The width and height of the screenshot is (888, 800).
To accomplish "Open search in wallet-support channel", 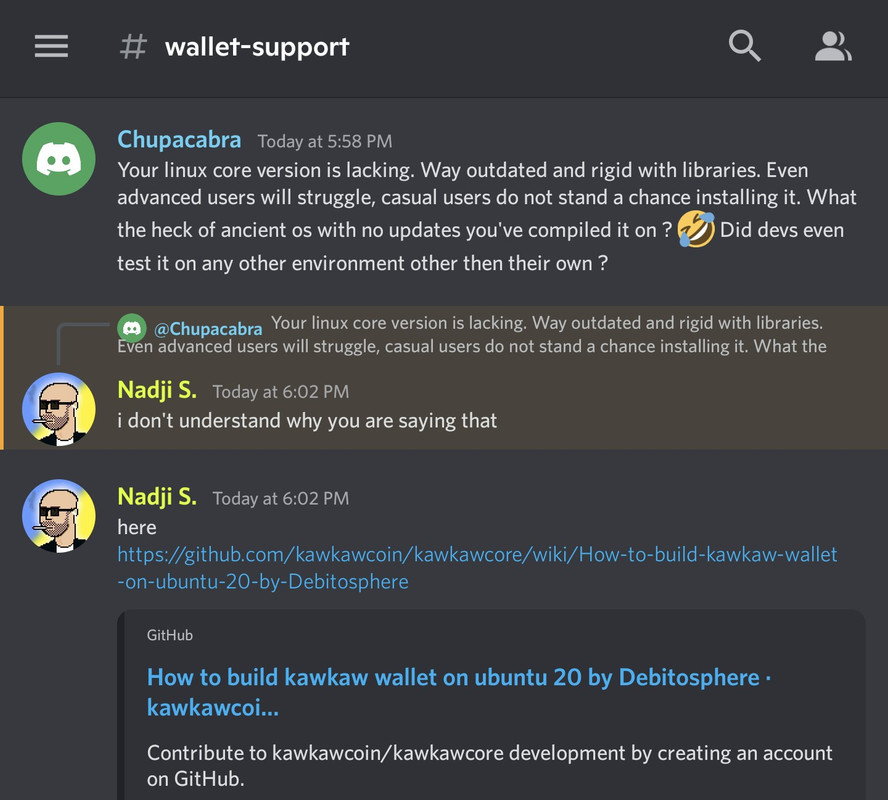I will coord(744,45).
